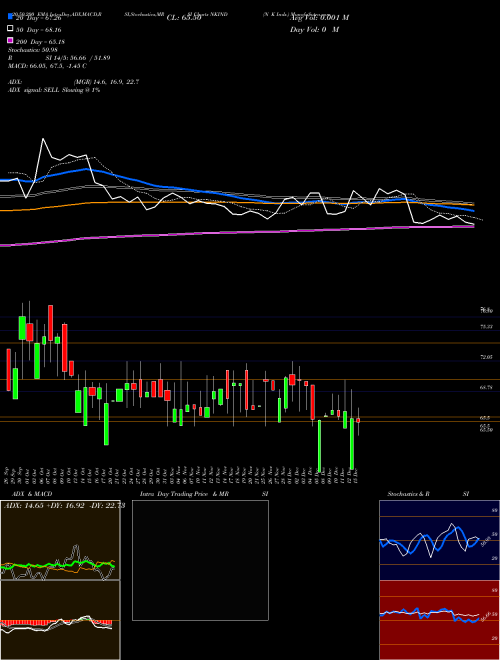
Task: Click 'Intra Day Trading Price & MRSI' panel title
Action: click(x=204, y=494)
